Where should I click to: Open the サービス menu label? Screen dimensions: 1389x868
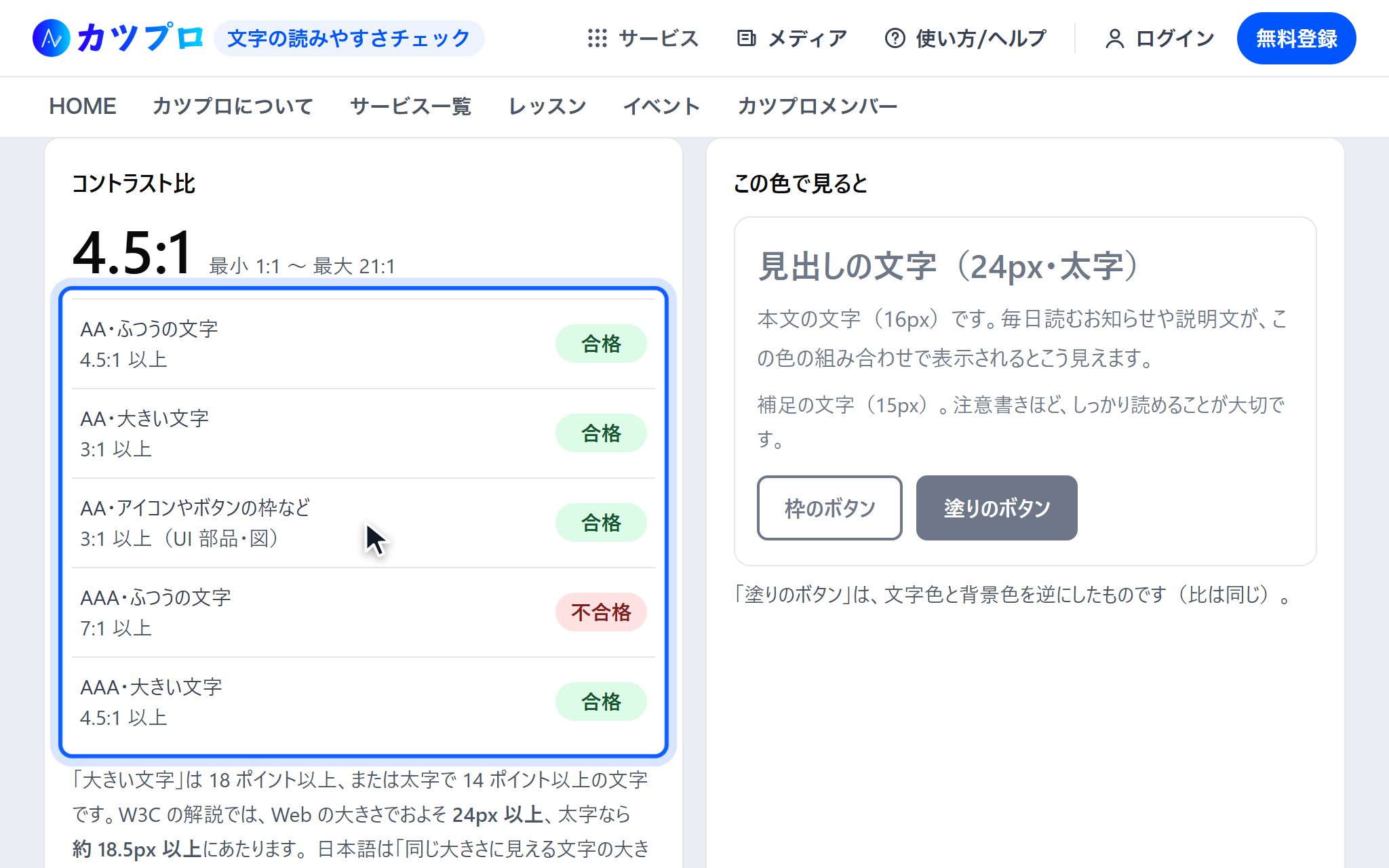pos(659,39)
